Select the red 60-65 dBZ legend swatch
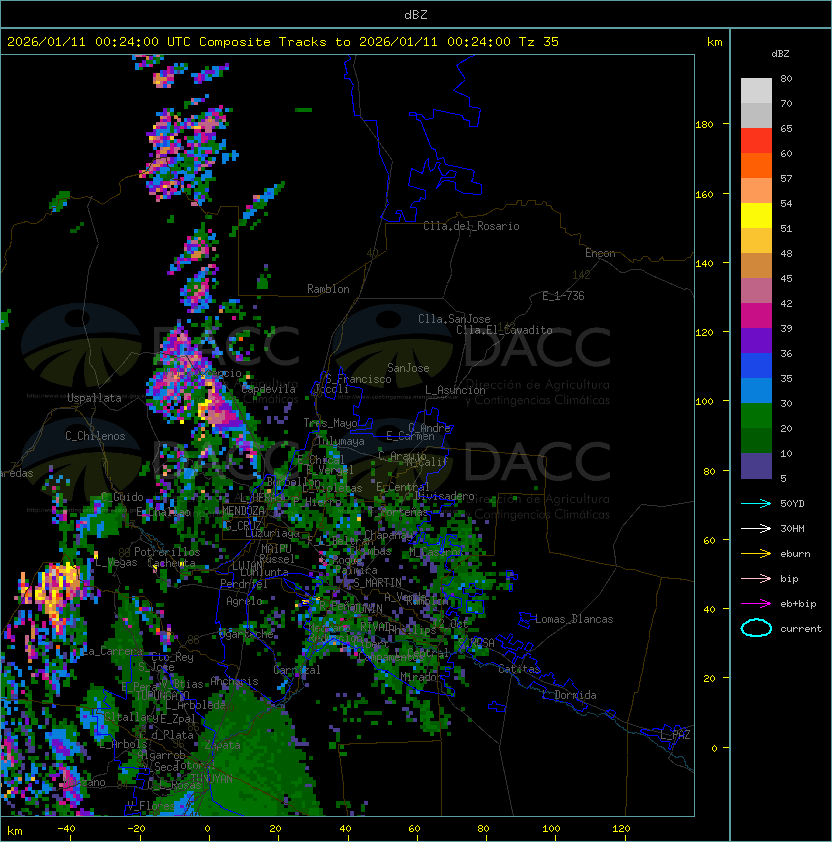This screenshot has height=842, width=832. 756,141
